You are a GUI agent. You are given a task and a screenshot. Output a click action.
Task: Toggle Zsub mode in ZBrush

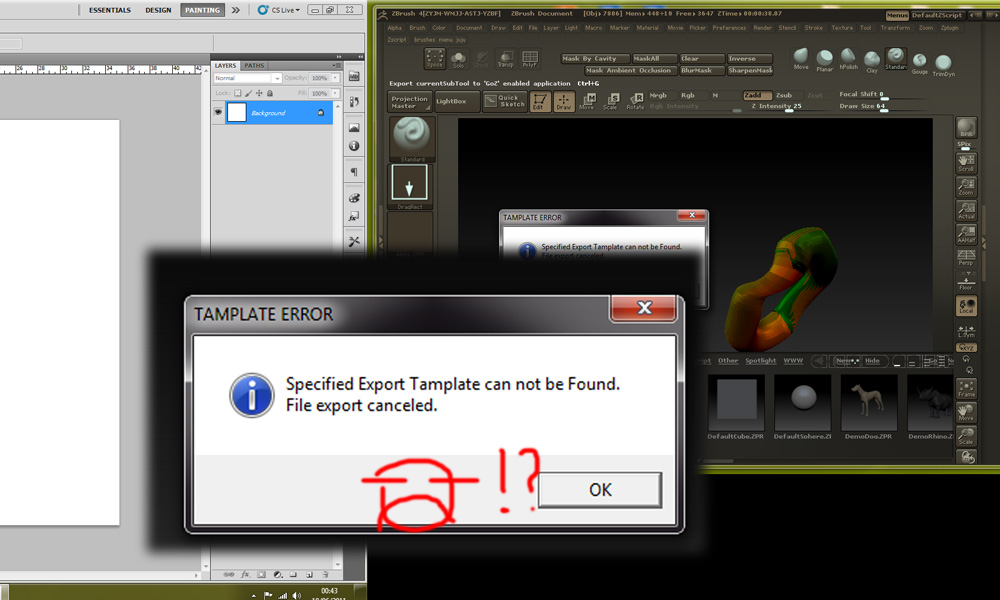coord(784,95)
